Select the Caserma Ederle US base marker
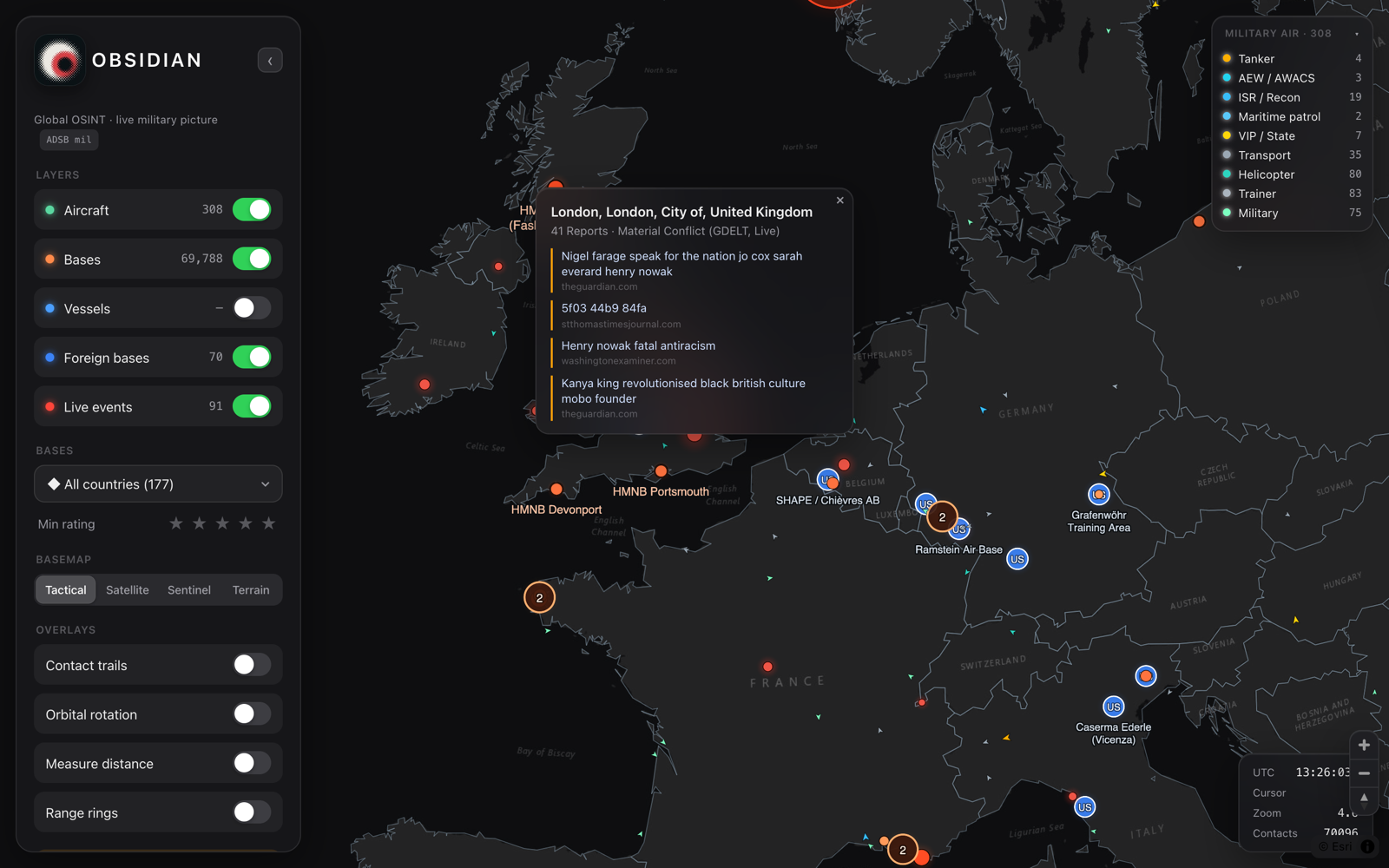The width and height of the screenshot is (1389, 868). pyautogui.click(x=1113, y=707)
